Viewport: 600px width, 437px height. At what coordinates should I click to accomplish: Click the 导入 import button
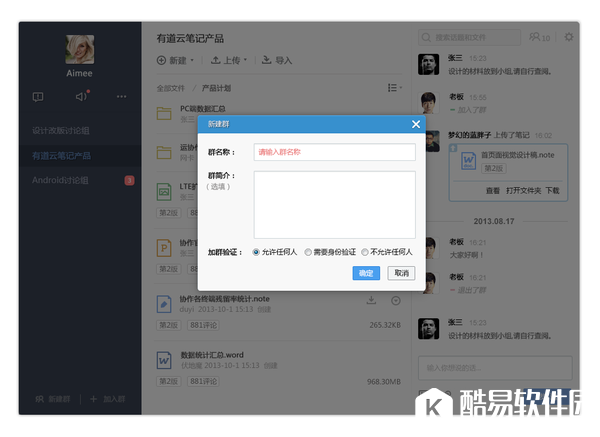point(277,60)
